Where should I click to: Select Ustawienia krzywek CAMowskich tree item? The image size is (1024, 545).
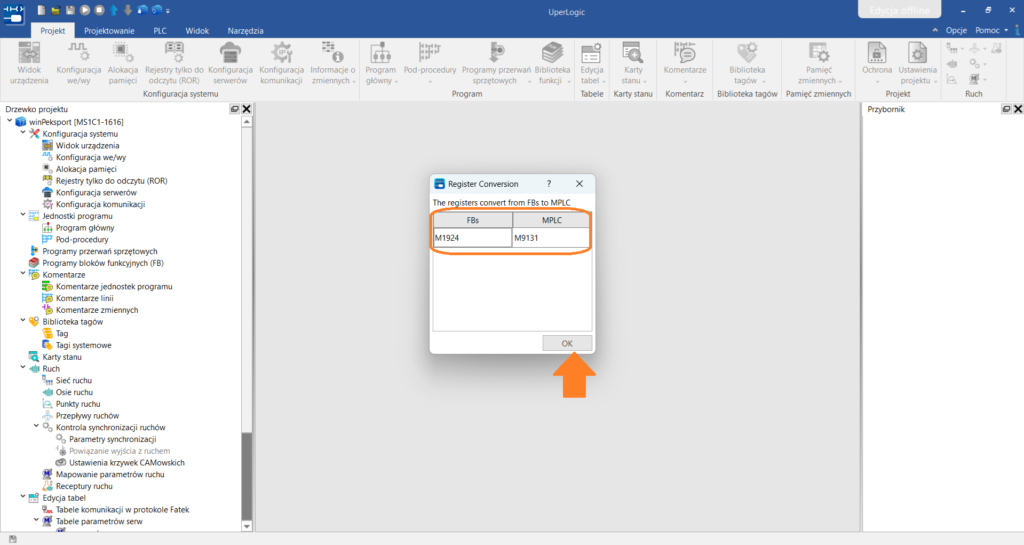pyautogui.click(x=127, y=463)
